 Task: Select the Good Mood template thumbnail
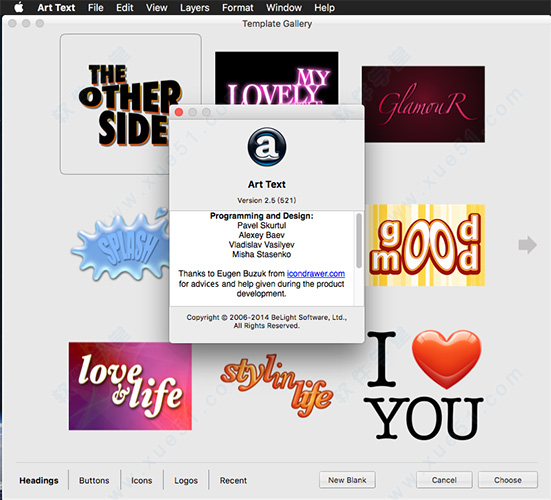point(425,245)
